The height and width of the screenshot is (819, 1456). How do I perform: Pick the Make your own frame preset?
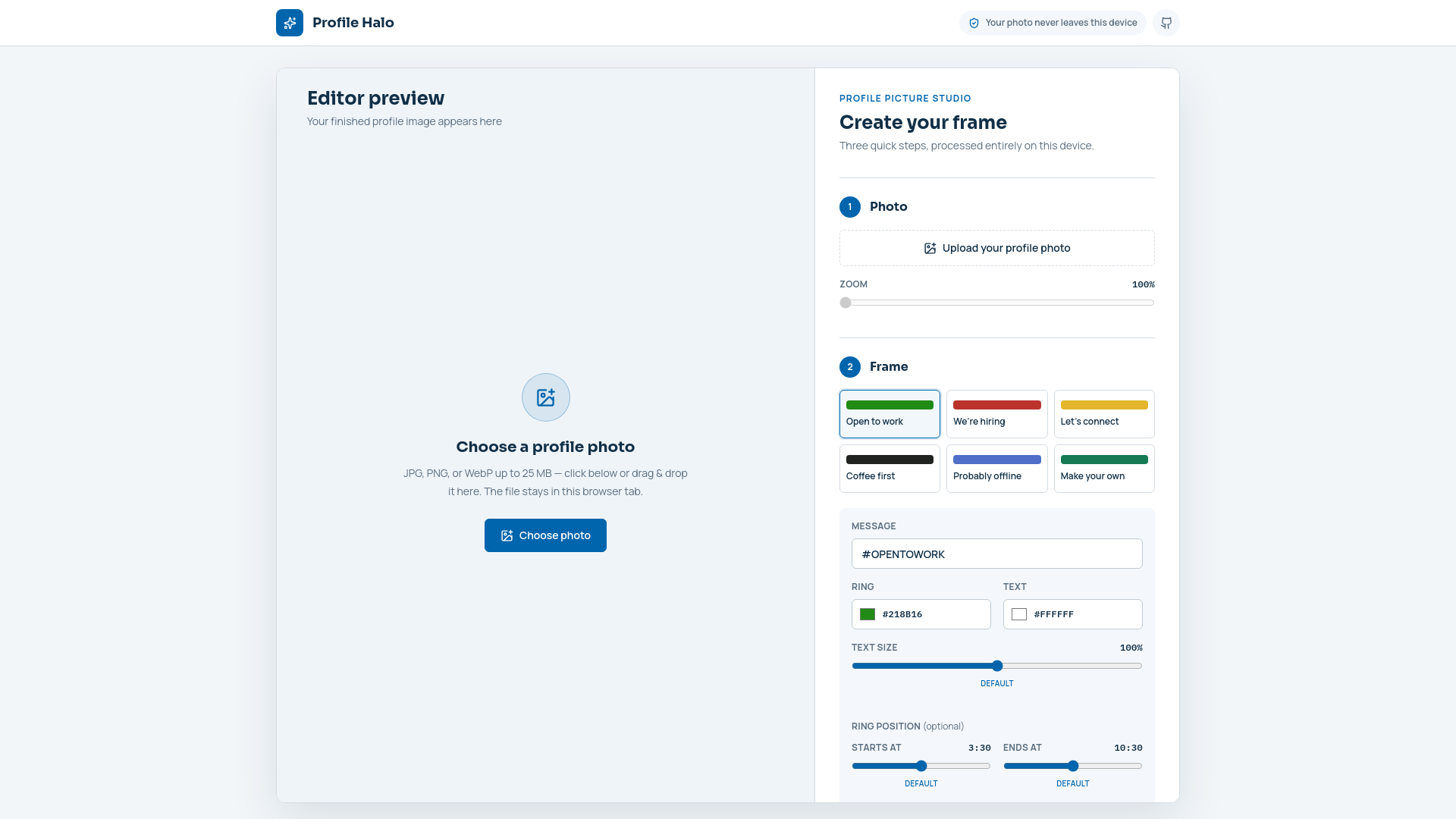point(1104,469)
